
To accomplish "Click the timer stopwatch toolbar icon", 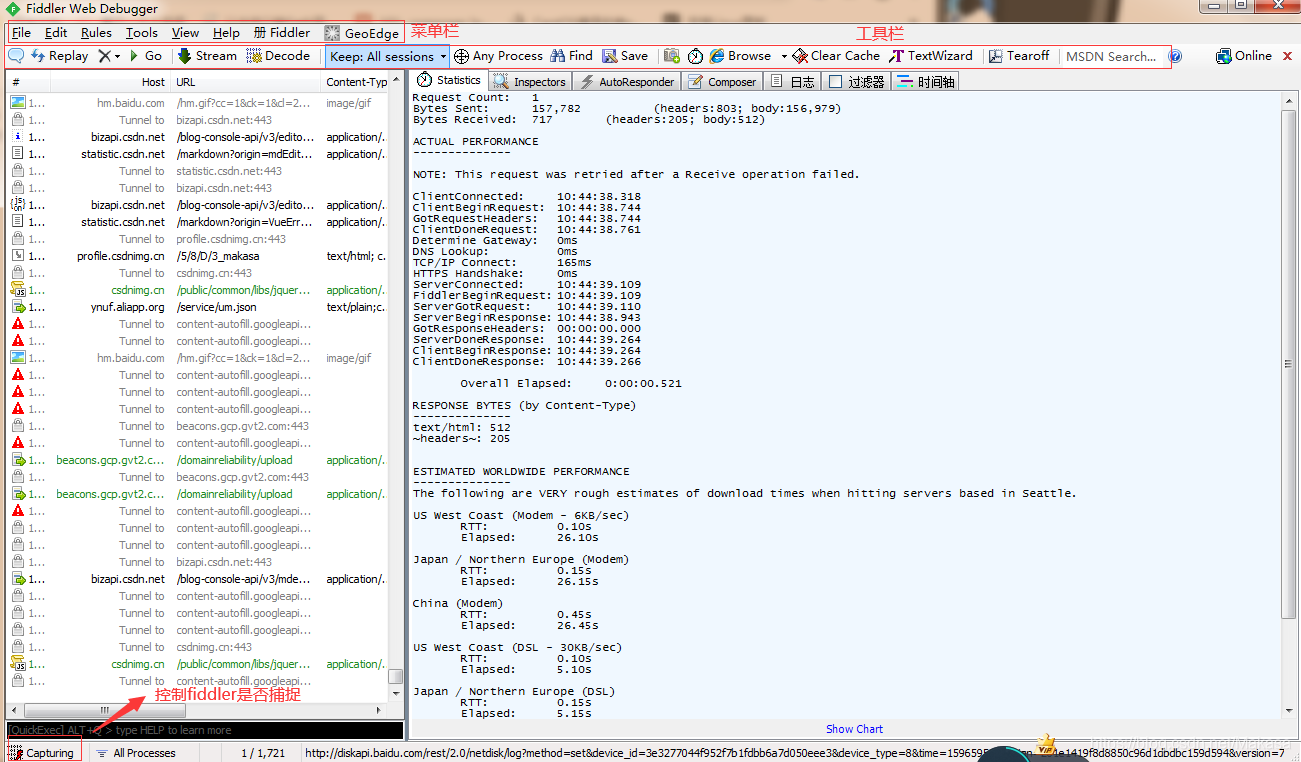I will [x=695, y=56].
